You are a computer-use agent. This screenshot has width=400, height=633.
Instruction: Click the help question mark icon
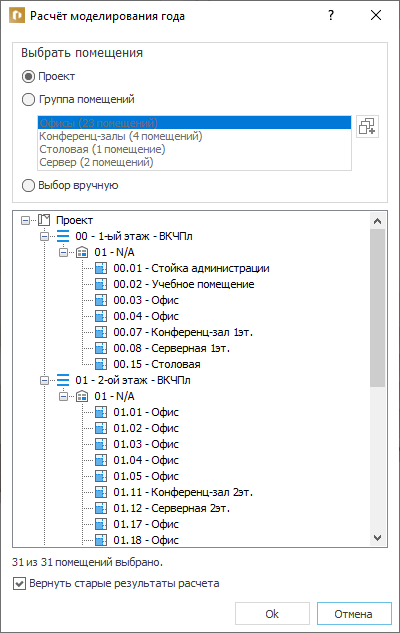pos(331,15)
